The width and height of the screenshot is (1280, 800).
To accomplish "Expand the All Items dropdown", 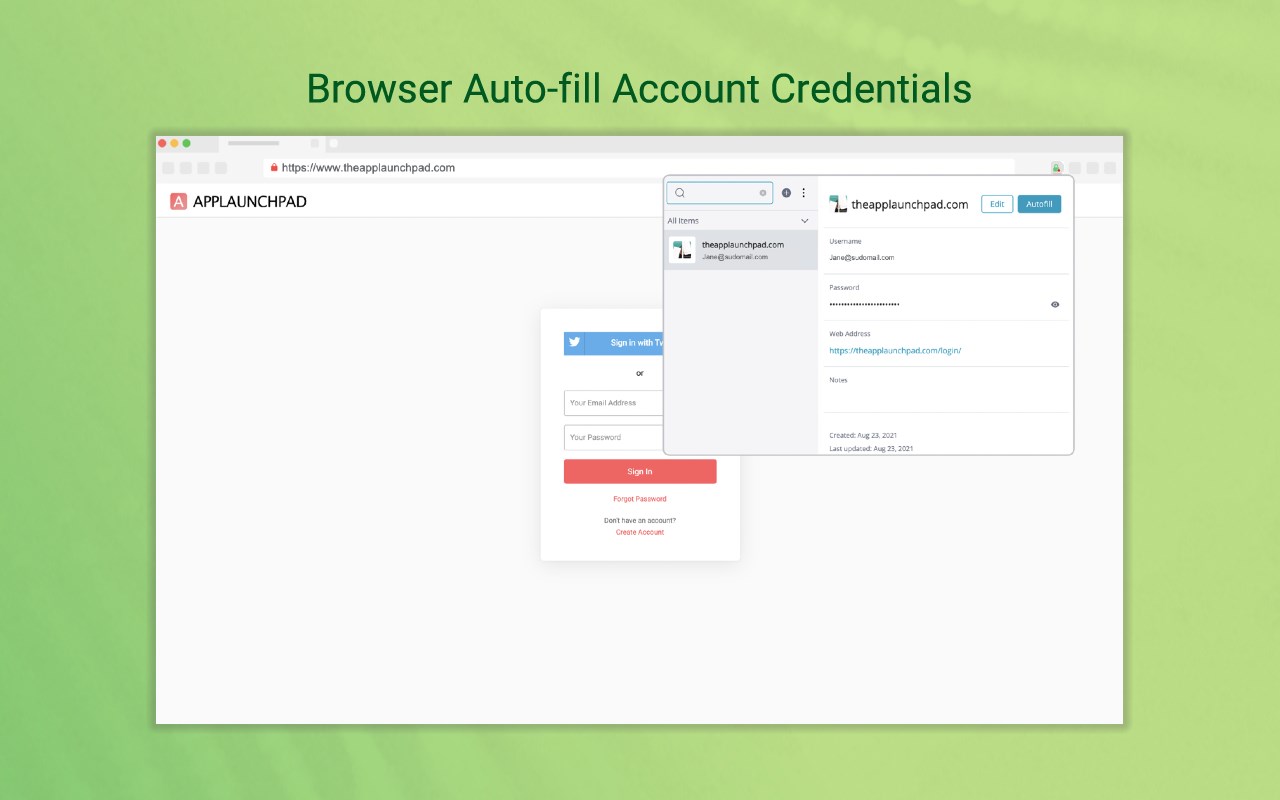I will [805, 221].
